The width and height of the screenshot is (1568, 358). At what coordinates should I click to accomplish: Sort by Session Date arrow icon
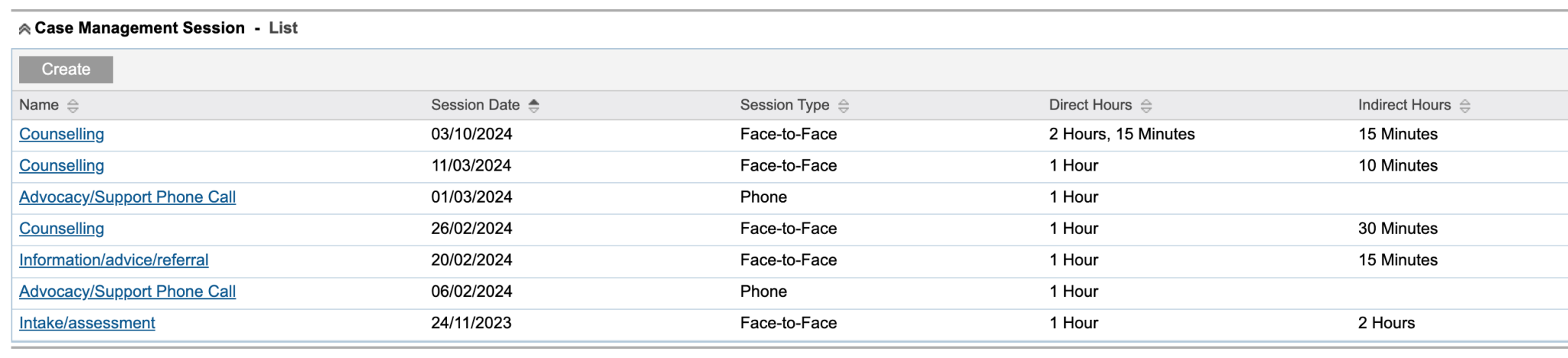coord(534,106)
